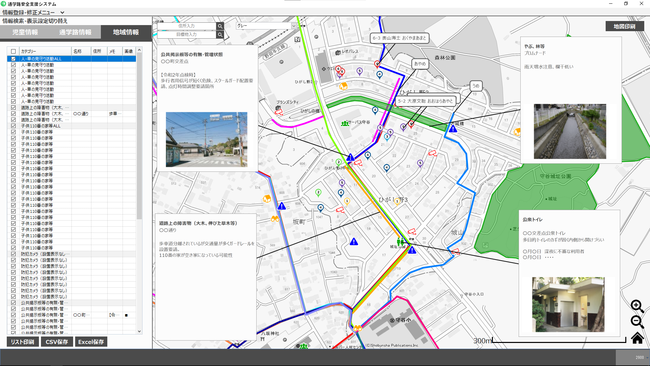Sort by カテゴリー column header

[45, 51]
